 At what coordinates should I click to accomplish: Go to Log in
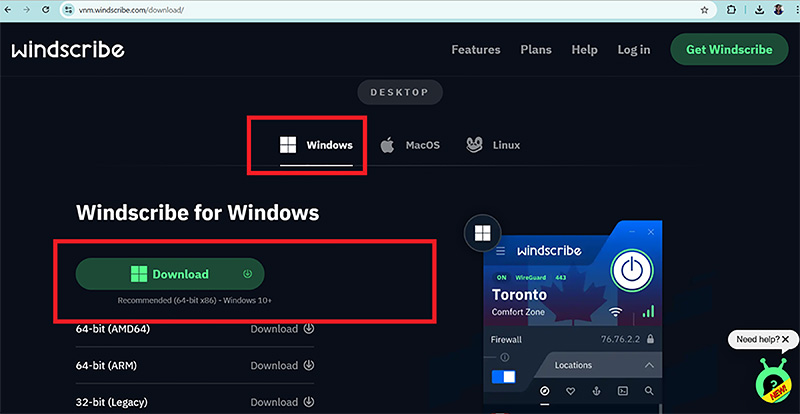pos(634,50)
